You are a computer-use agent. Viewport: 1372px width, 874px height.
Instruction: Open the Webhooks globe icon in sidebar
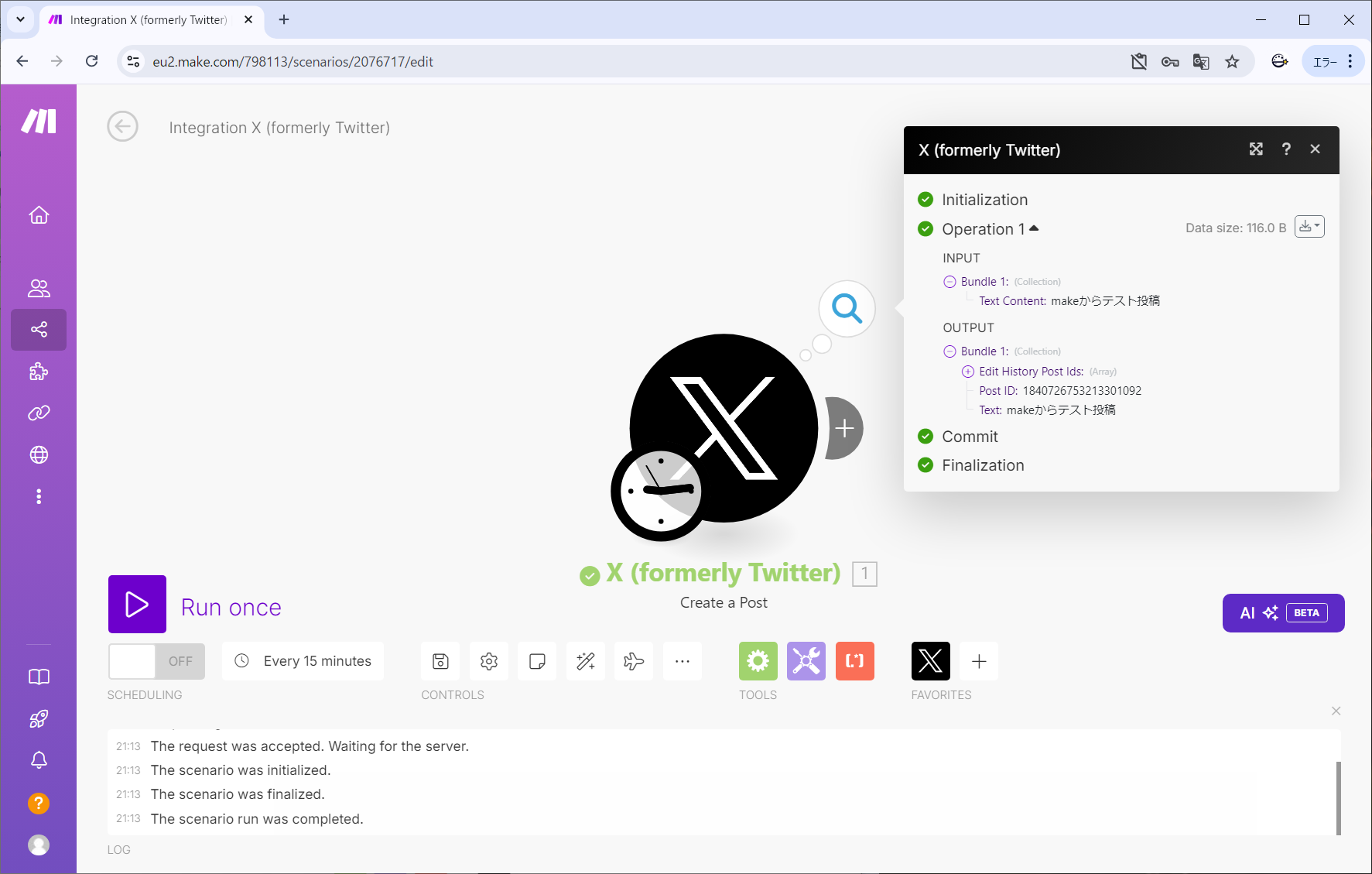pos(39,454)
